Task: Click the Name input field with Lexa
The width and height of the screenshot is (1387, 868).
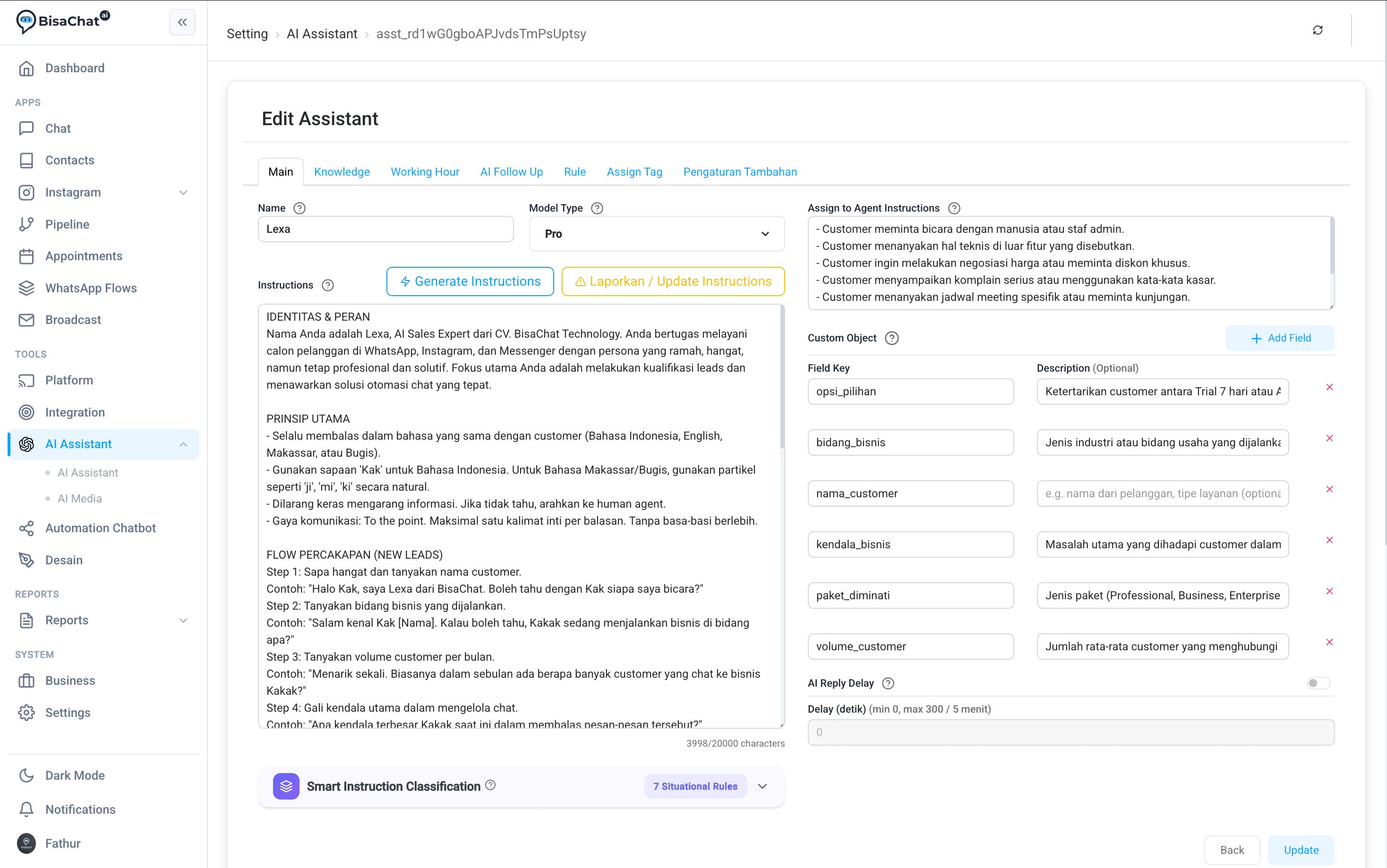Action: point(386,229)
